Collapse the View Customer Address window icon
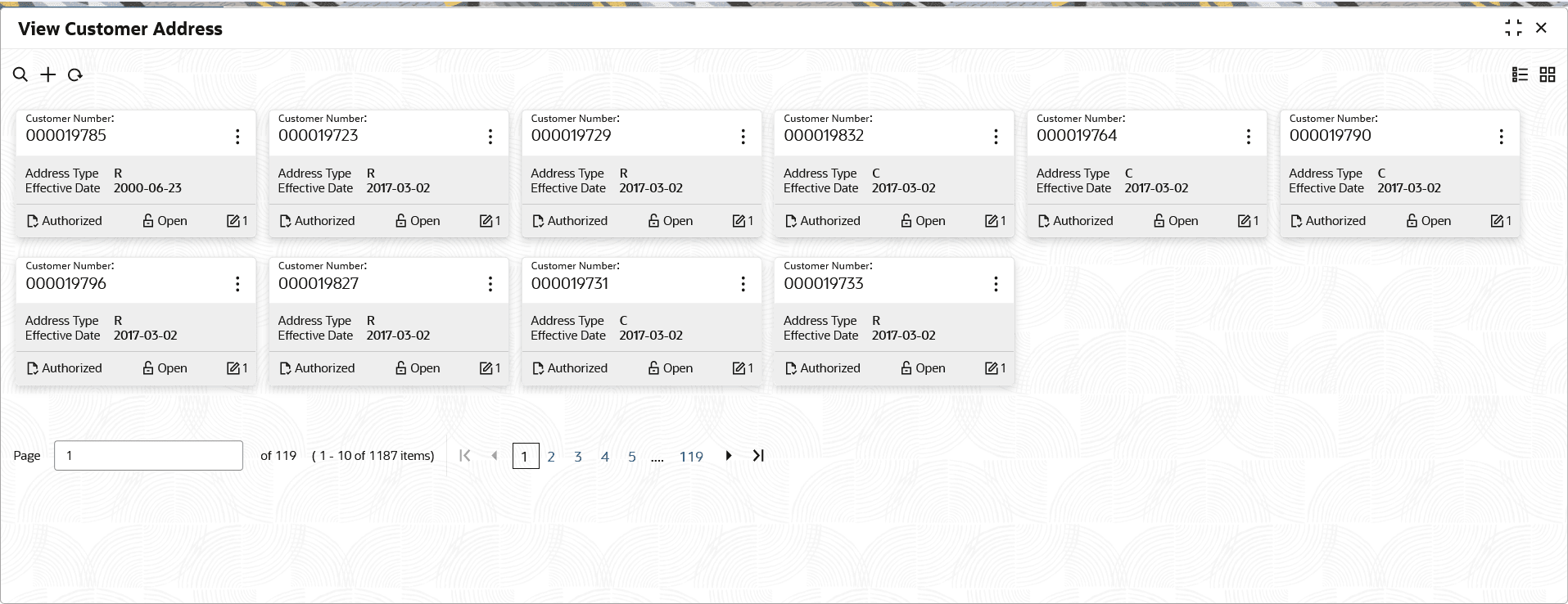 1513,28
